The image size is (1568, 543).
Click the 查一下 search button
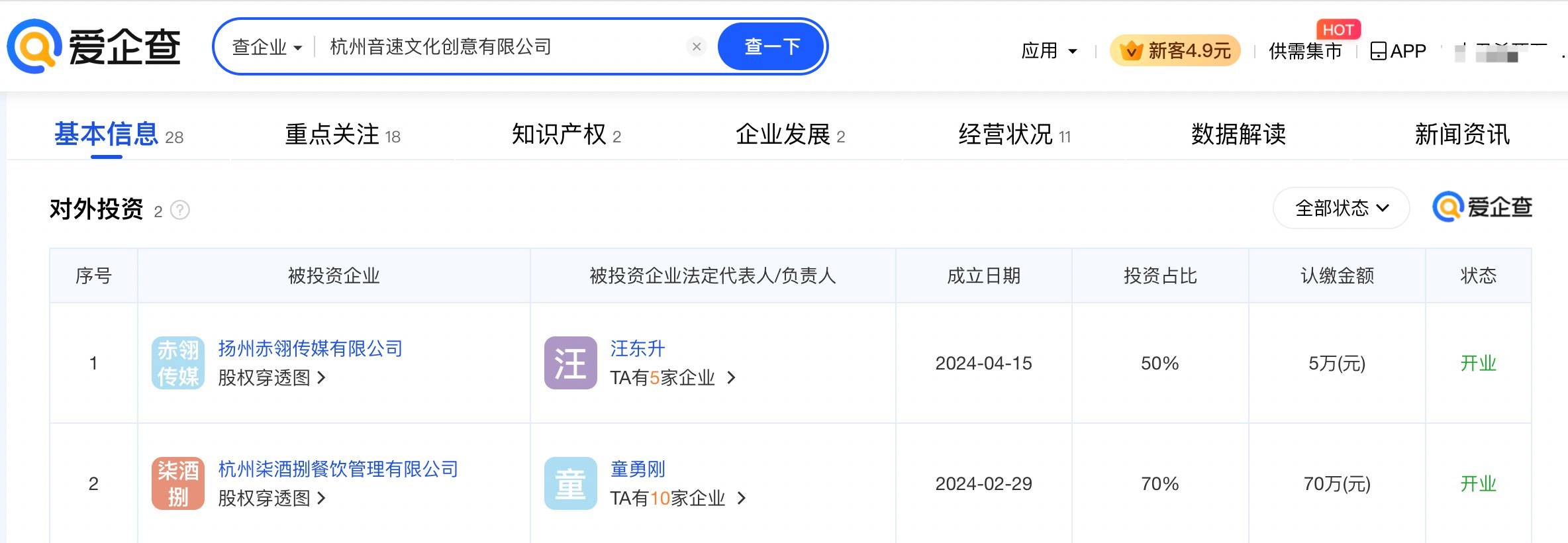pos(771,46)
